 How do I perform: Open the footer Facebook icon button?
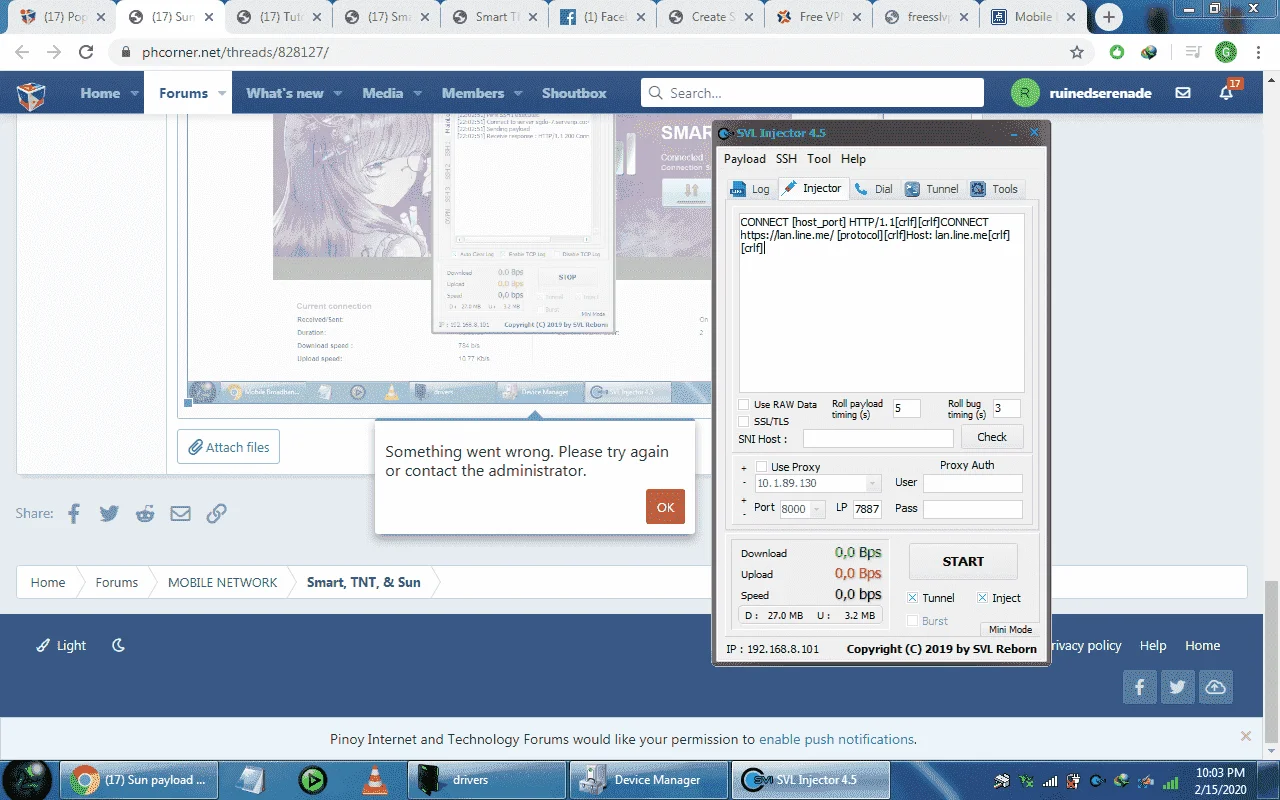pyautogui.click(x=1140, y=687)
